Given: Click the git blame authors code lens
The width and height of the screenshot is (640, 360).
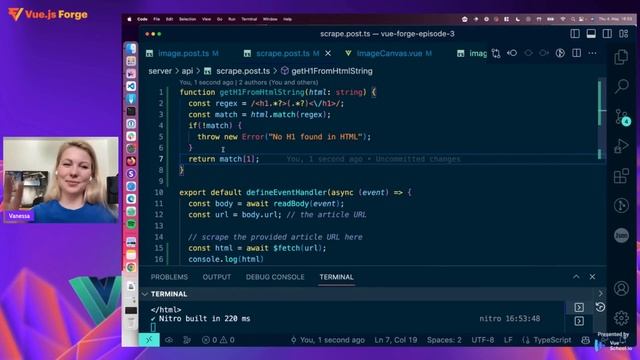Looking at the screenshot, I should [249, 82].
